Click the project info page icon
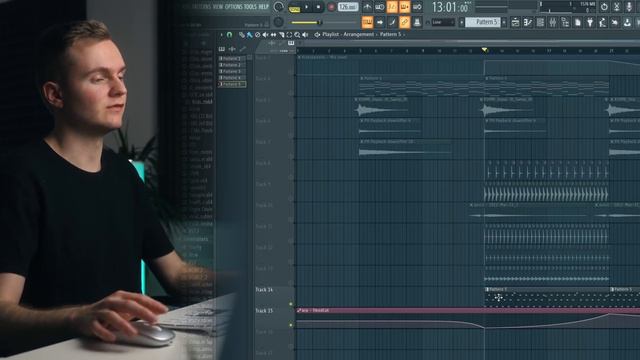This screenshot has height=360, width=640. (x=578, y=22)
